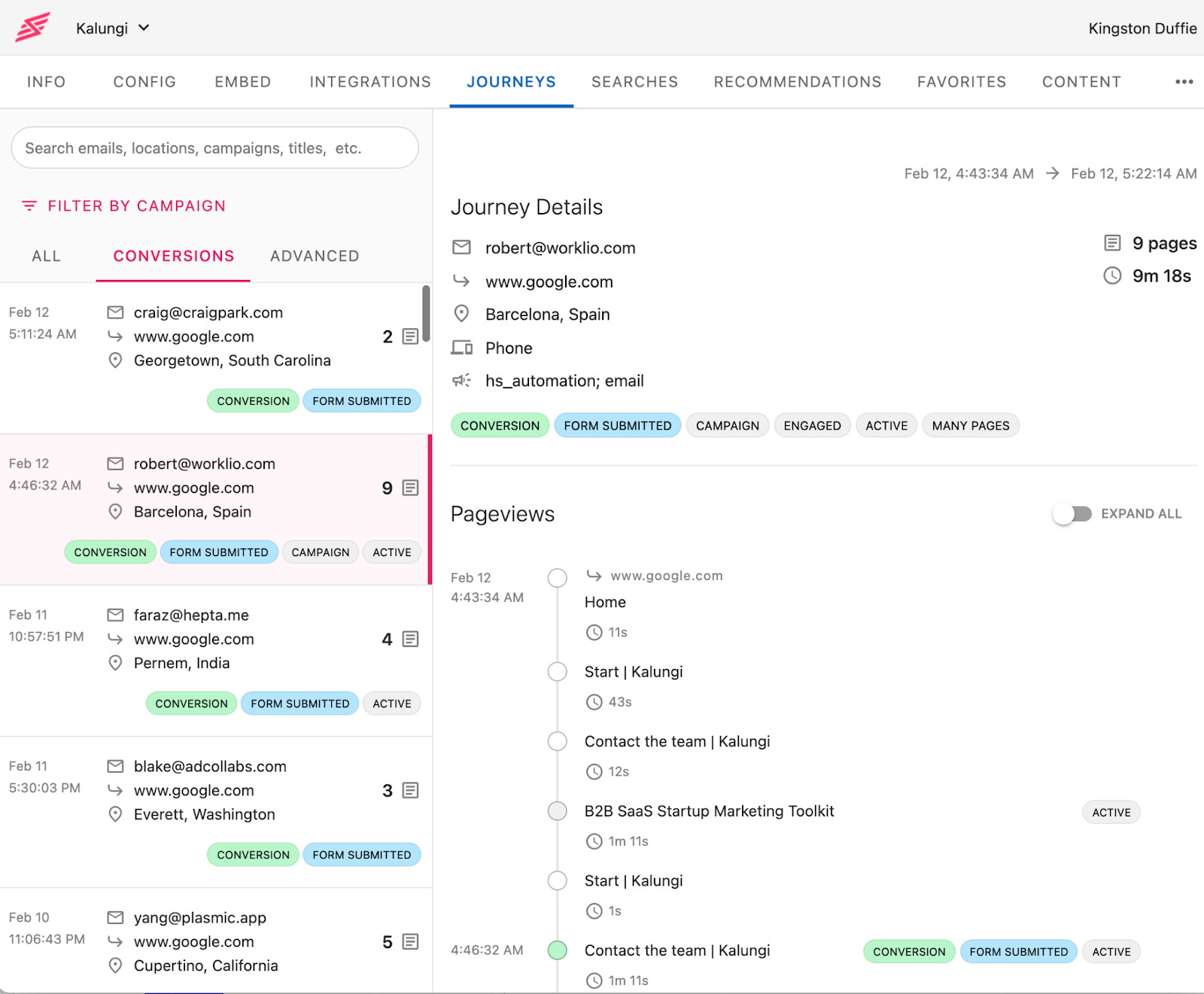Select the faraz@hepta.me journey
The image size is (1204, 994).
coord(215,661)
